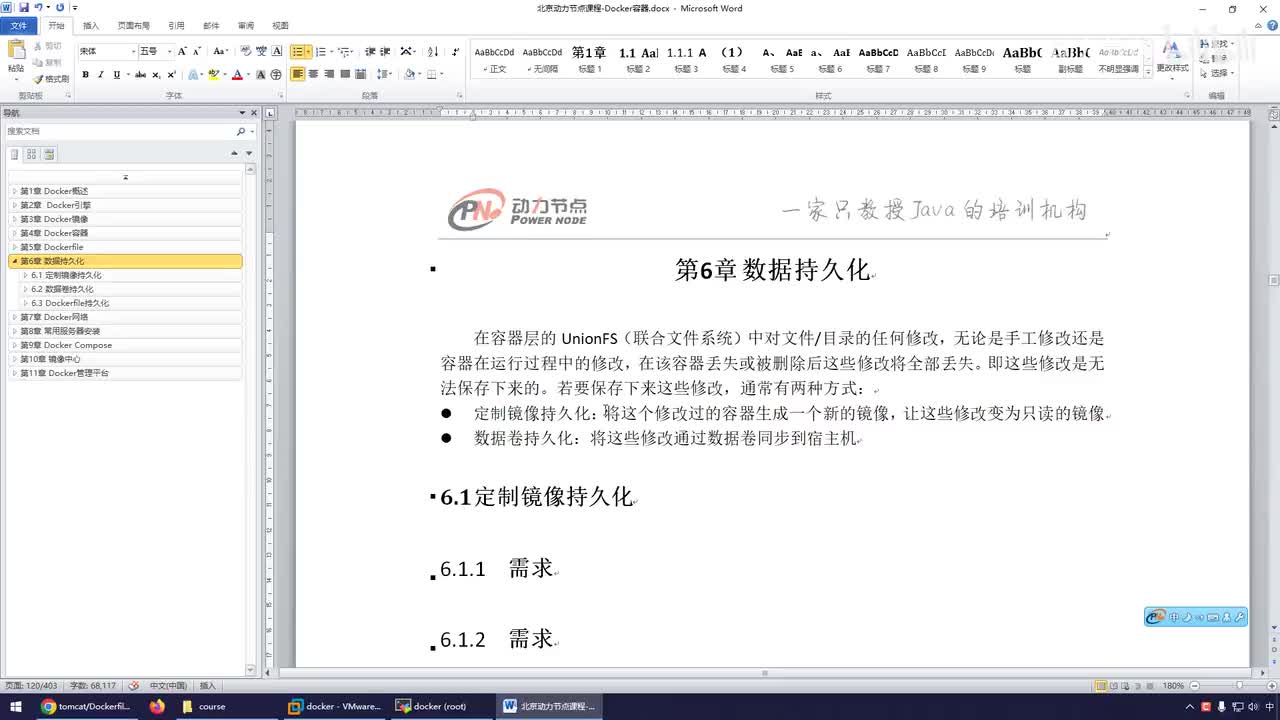
Task: Click the Character Border icon
Action: tap(276, 51)
